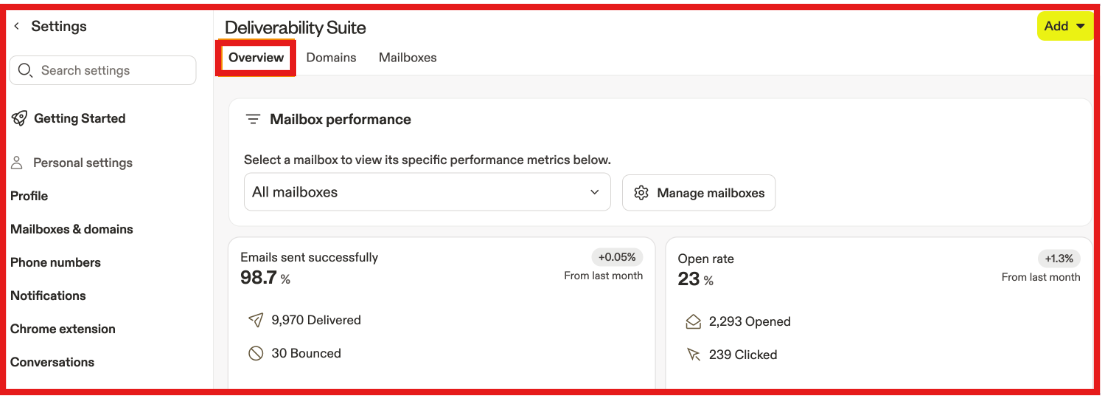This screenshot has height=396, width=1101.
Task: Click the 2,293 Opened text
Action: click(x=750, y=322)
